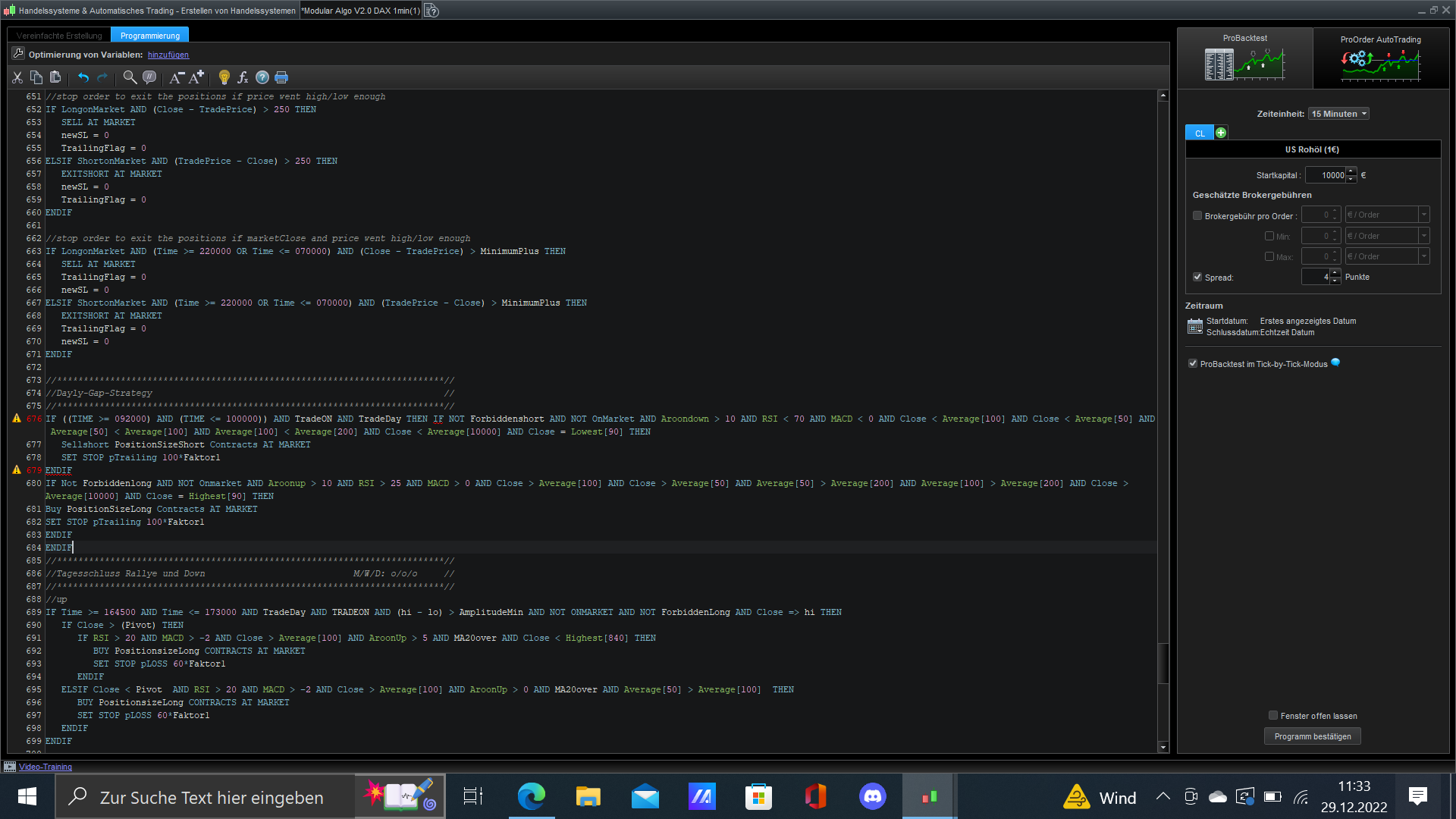
Task: Open the ProOrder AutoTrading tab
Action: point(1380,58)
